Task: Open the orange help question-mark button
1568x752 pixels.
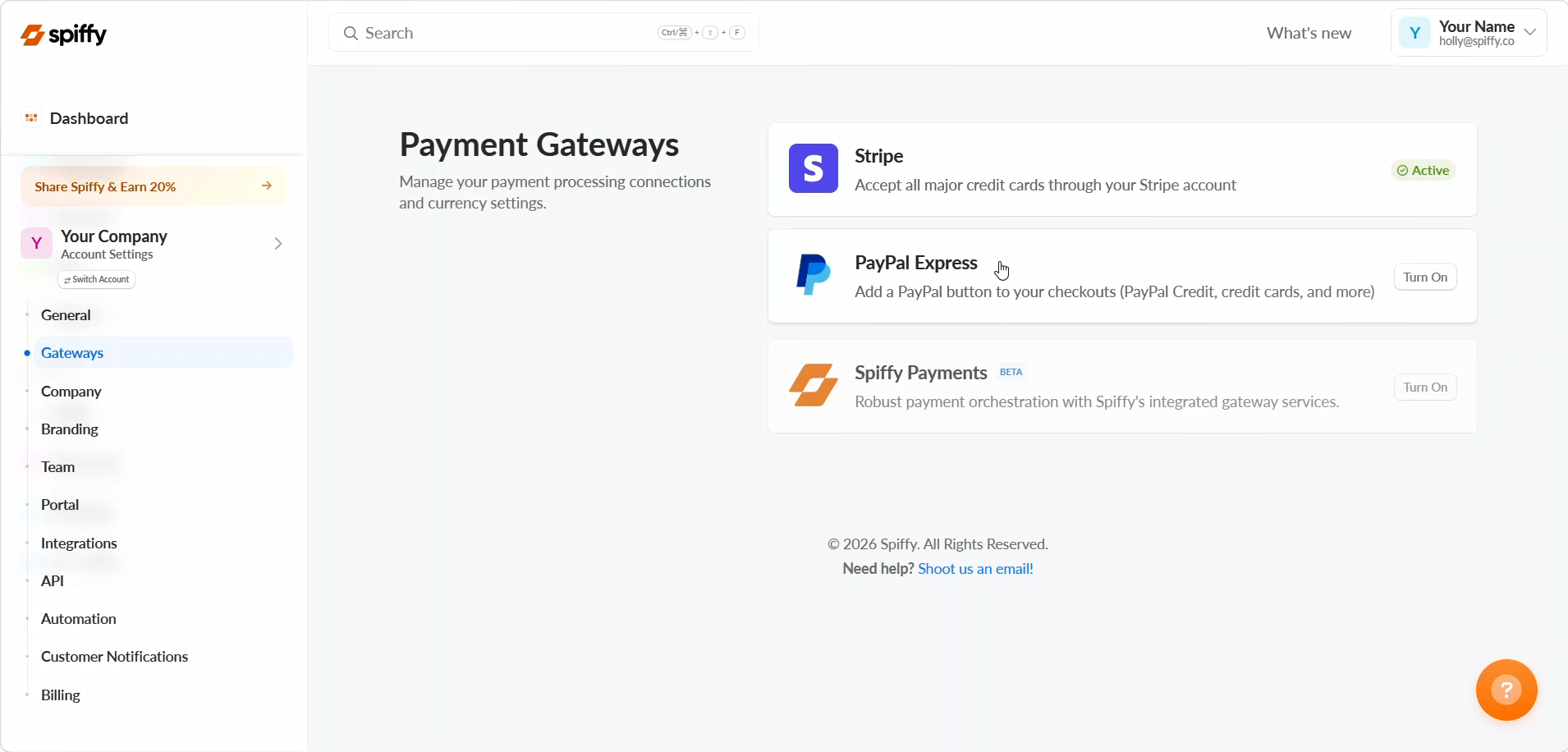Action: pyautogui.click(x=1506, y=690)
